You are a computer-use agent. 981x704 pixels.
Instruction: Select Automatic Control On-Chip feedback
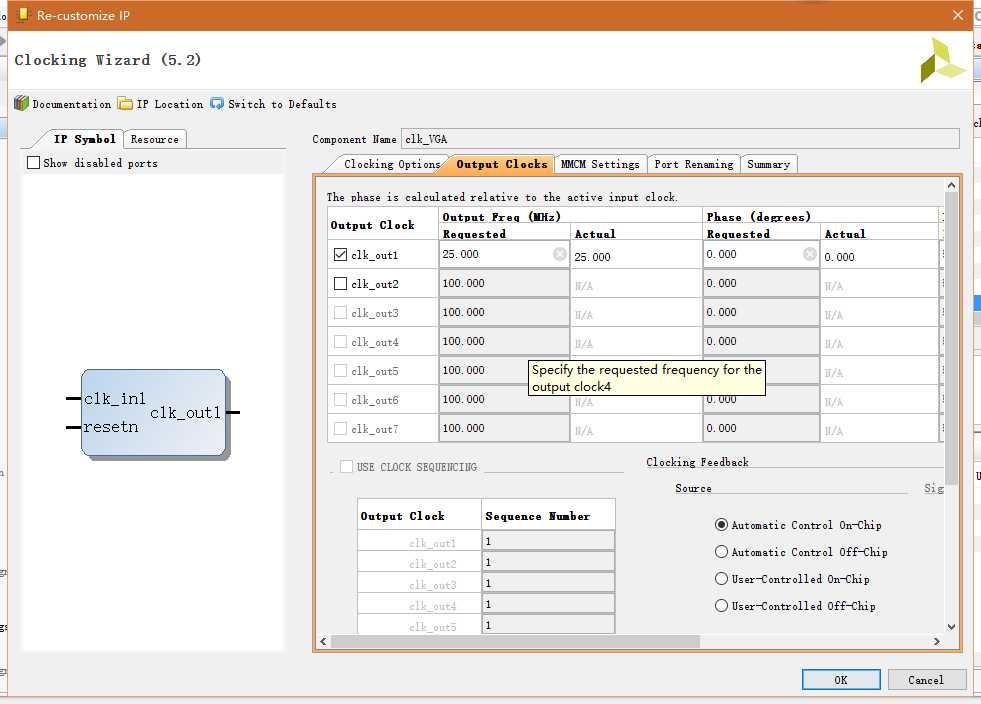click(x=721, y=525)
